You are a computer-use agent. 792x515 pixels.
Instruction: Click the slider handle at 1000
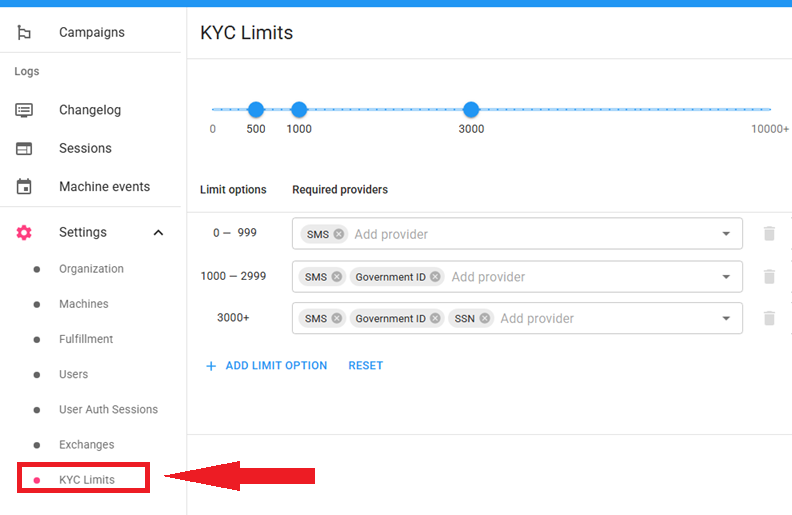[x=299, y=109]
